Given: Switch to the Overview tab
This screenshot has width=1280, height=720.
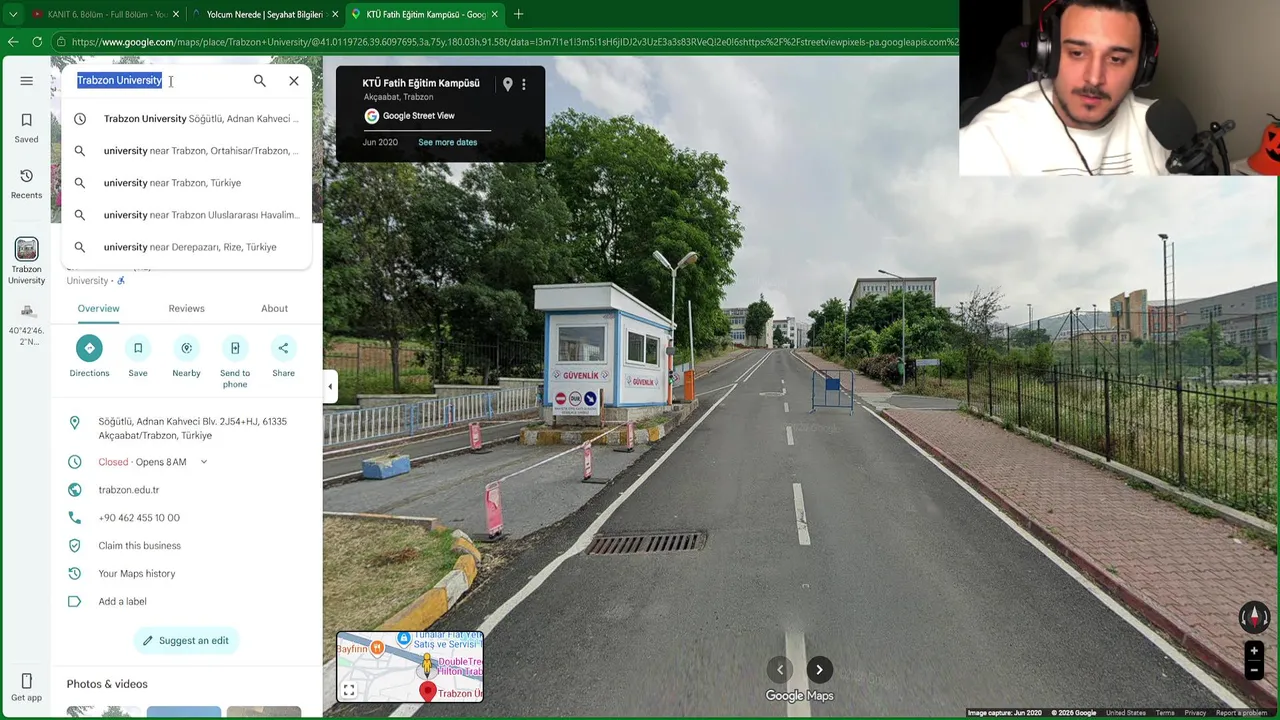Looking at the screenshot, I should (x=99, y=309).
